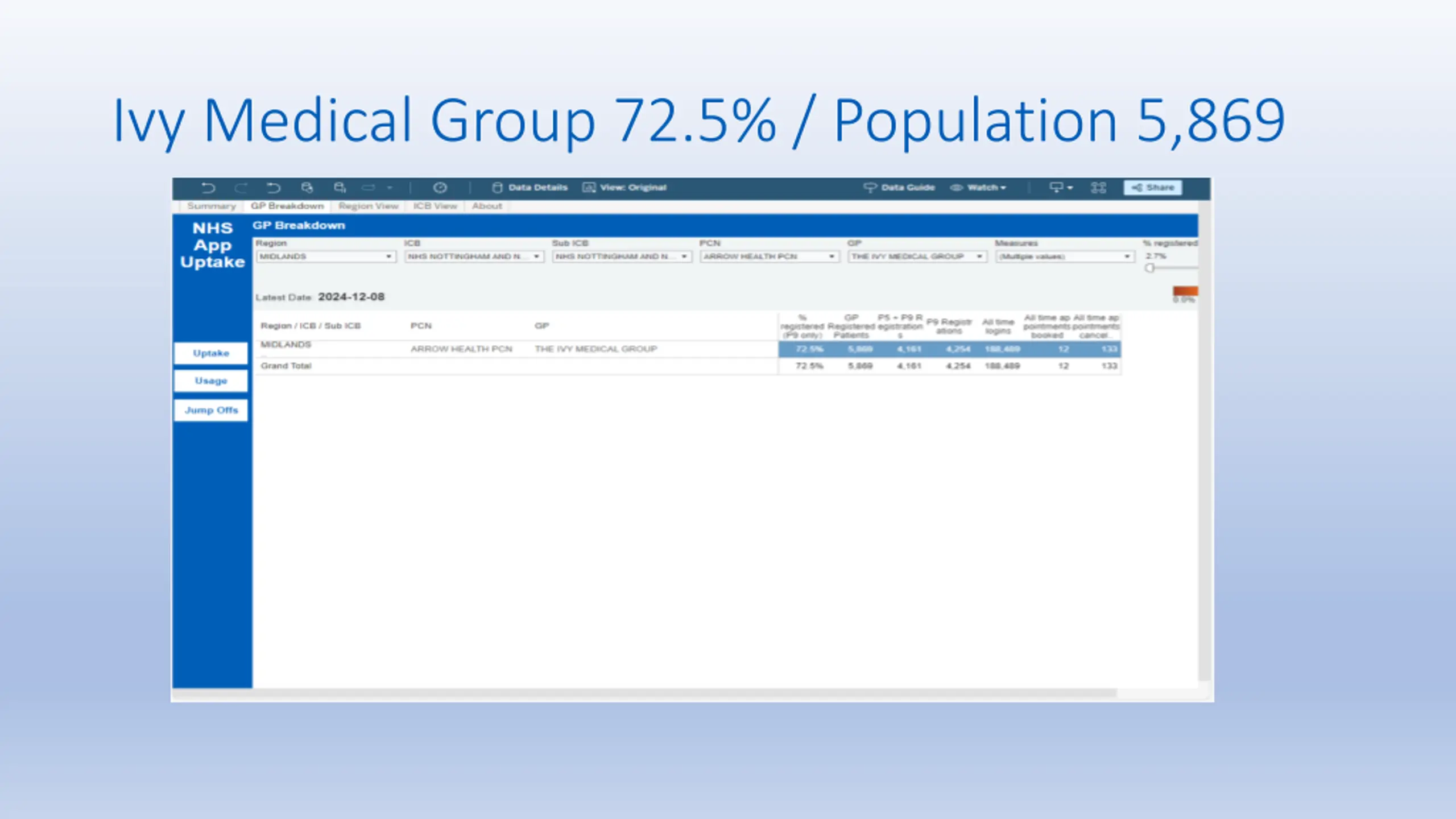Click the Uptake sidebar button
The width and height of the screenshot is (1456, 819).
[x=211, y=353]
